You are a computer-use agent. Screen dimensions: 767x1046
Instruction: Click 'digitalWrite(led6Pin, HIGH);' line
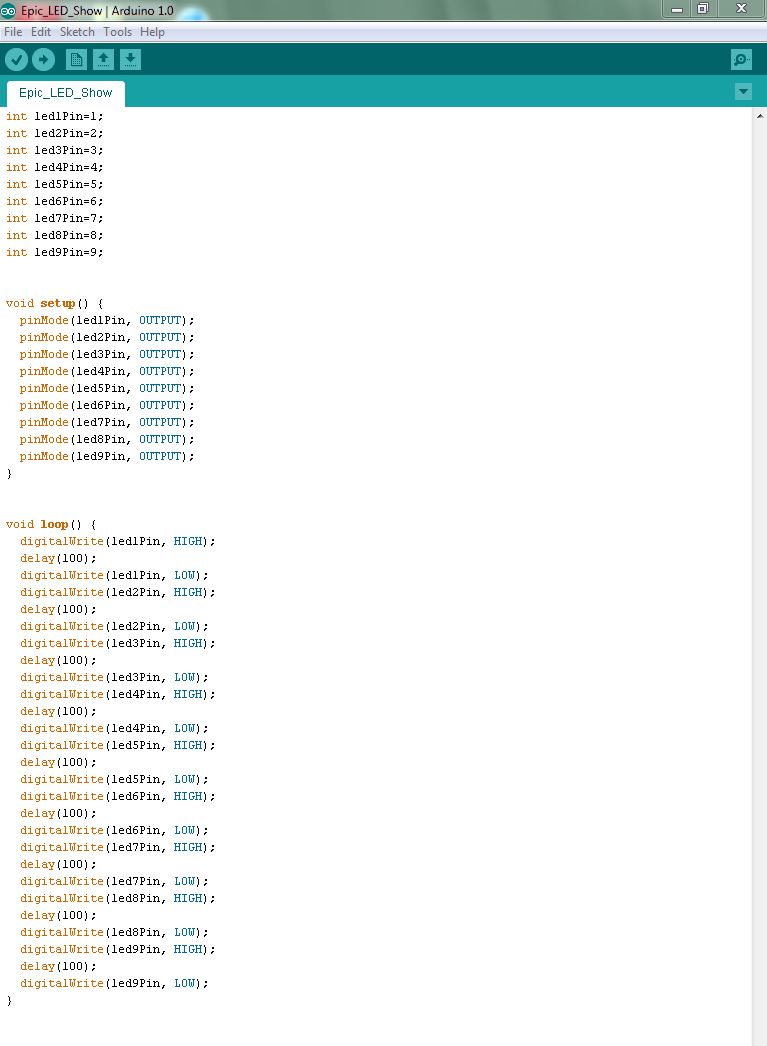117,797
